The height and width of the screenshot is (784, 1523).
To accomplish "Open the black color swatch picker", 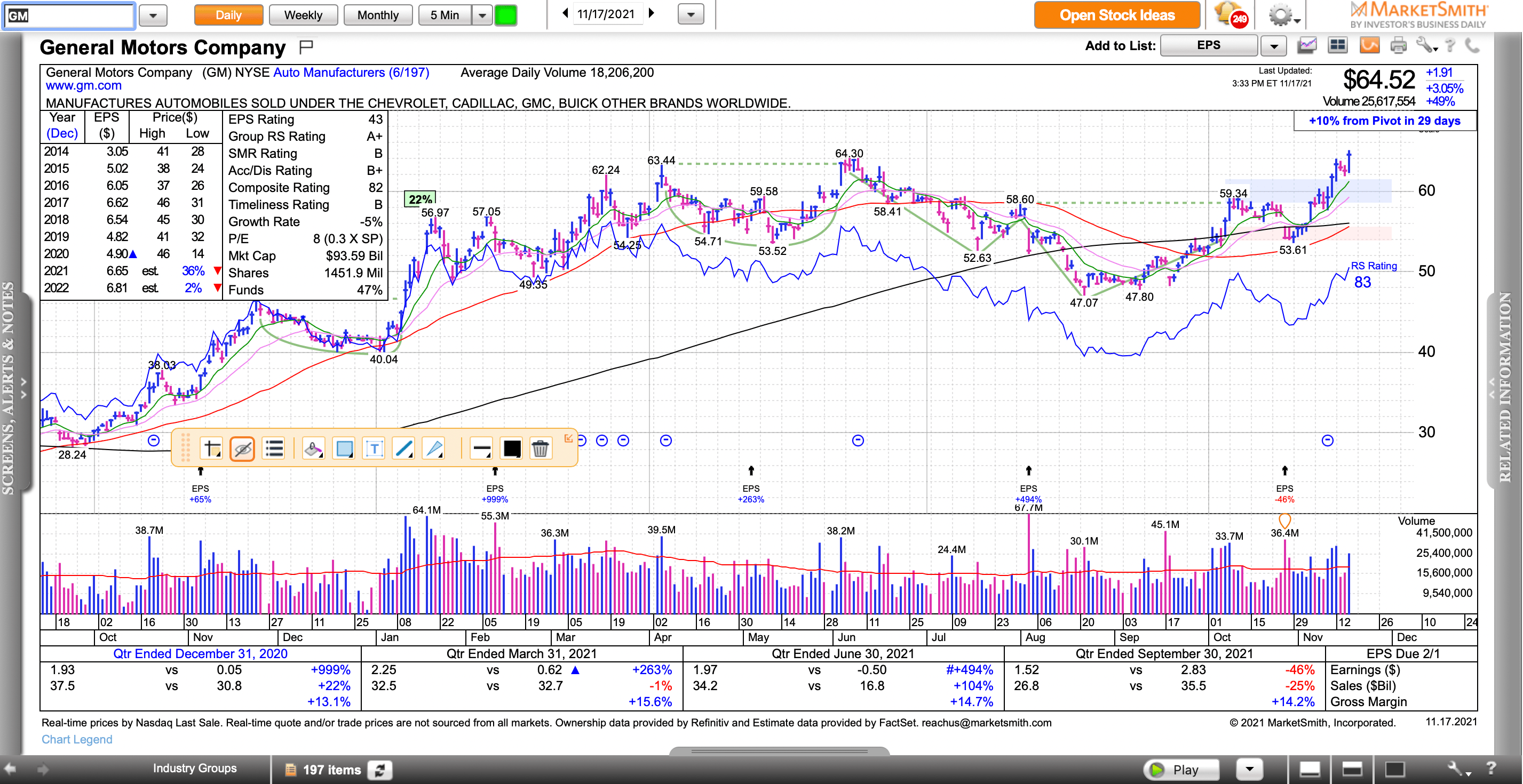I will click(x=512, y=449).
